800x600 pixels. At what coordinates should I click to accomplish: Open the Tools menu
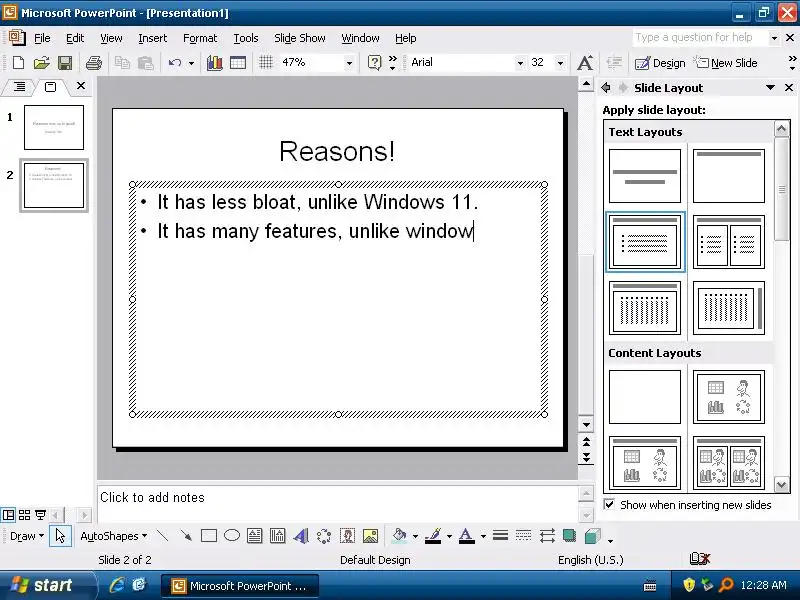[x=245, y=38]
